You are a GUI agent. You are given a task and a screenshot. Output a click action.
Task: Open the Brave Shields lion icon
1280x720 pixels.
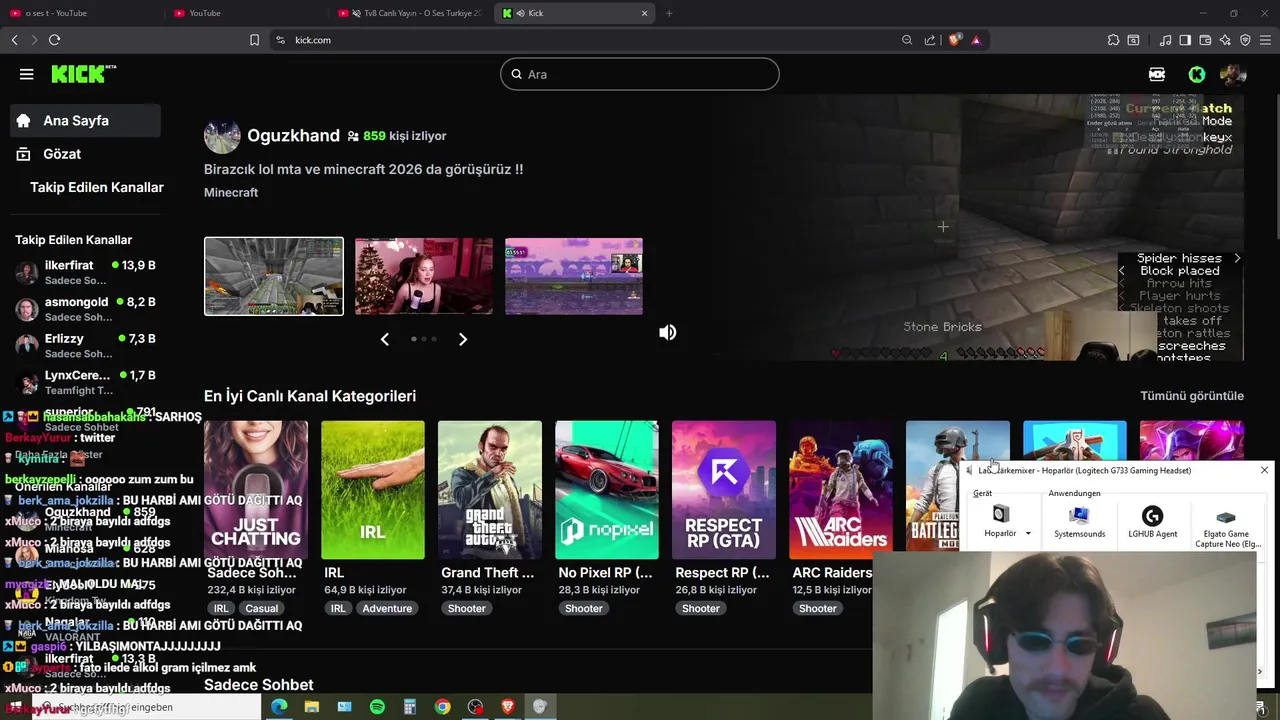point(954,40)
